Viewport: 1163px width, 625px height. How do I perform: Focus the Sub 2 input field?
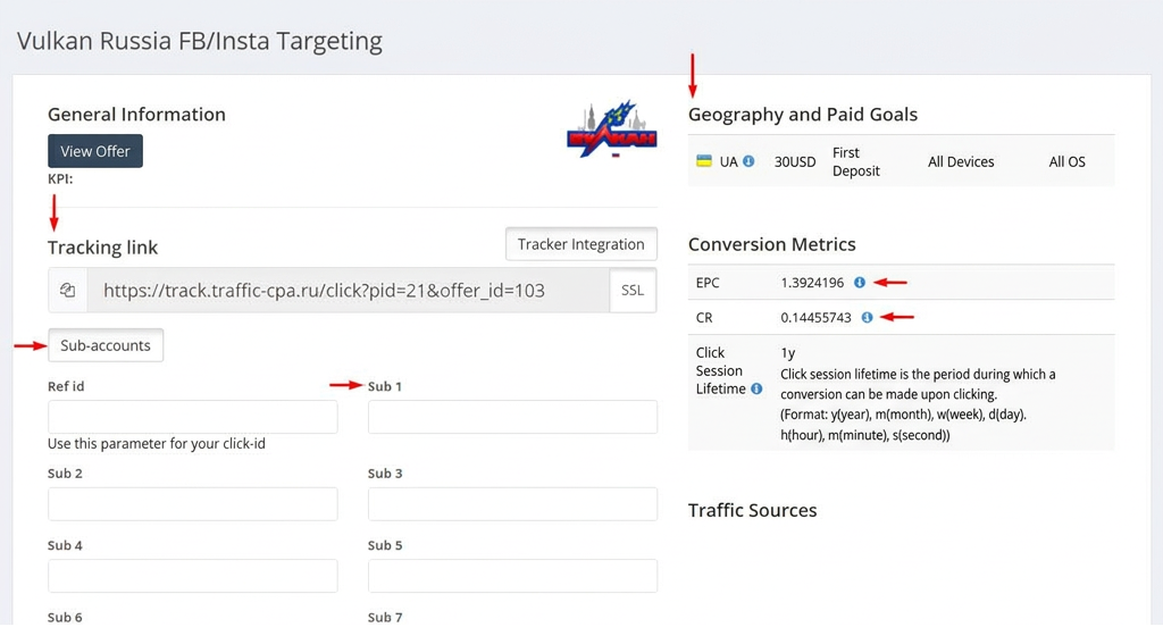click(193, 503)
